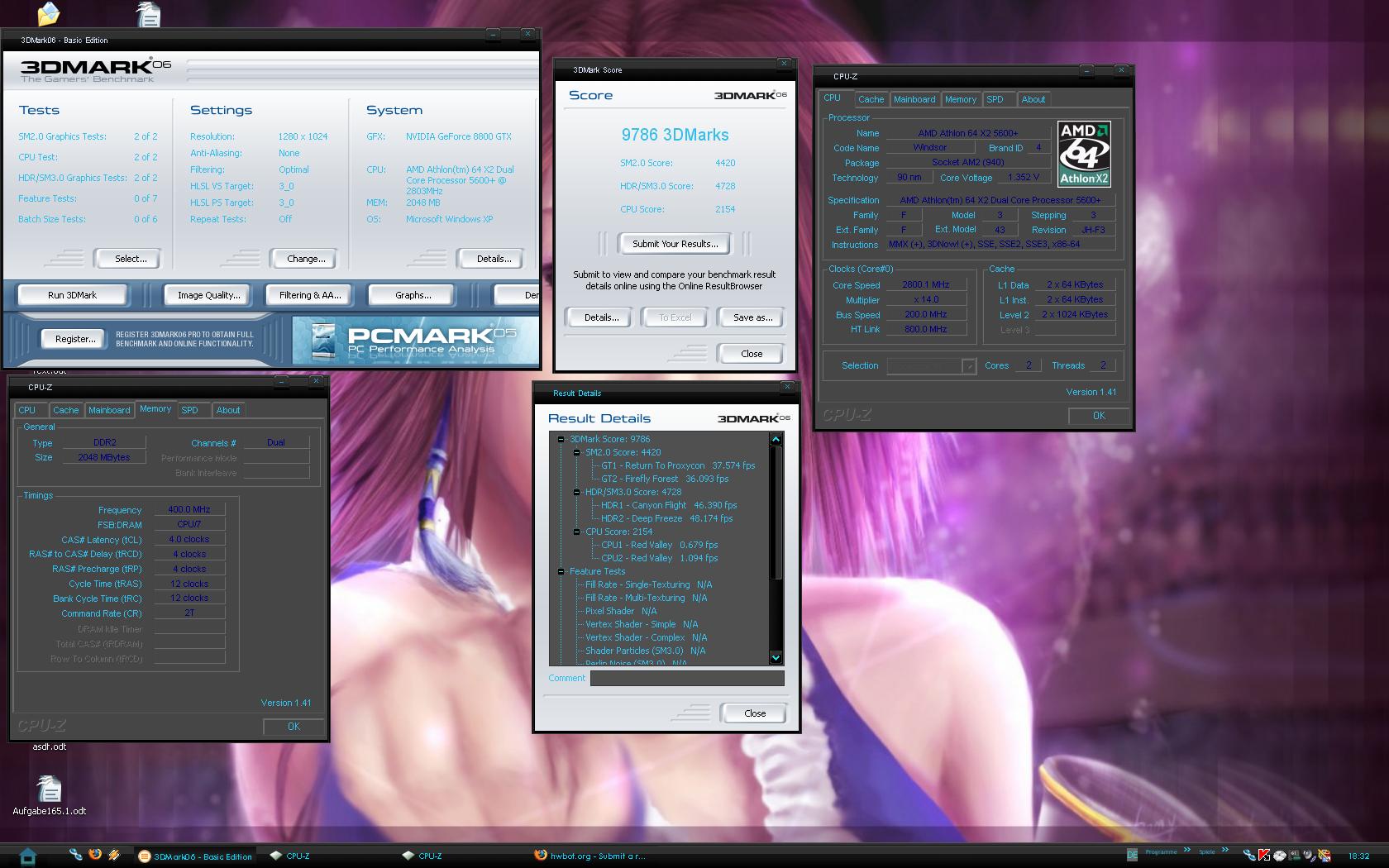Click the AMD Athlon X2 logo in CPU-Z
This screenshot has width=1389, height=868.
[x=1084, y=154]
